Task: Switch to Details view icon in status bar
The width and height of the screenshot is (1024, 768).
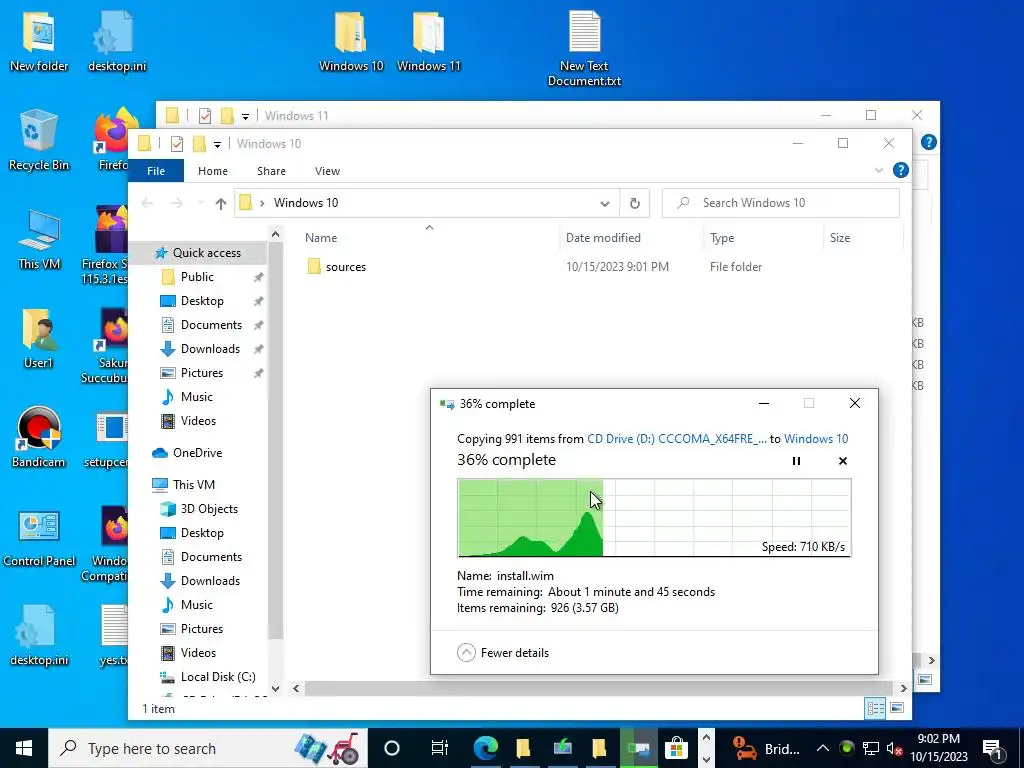Action: pos(875,708)
